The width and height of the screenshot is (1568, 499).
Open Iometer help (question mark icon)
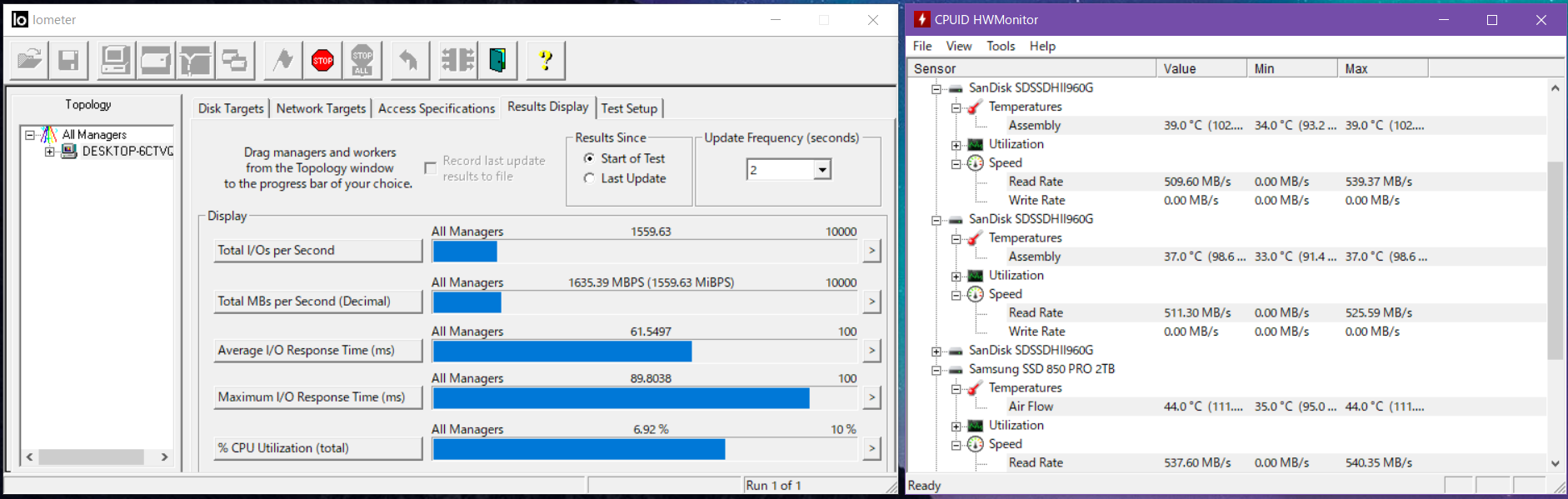[x=546, y=60]
